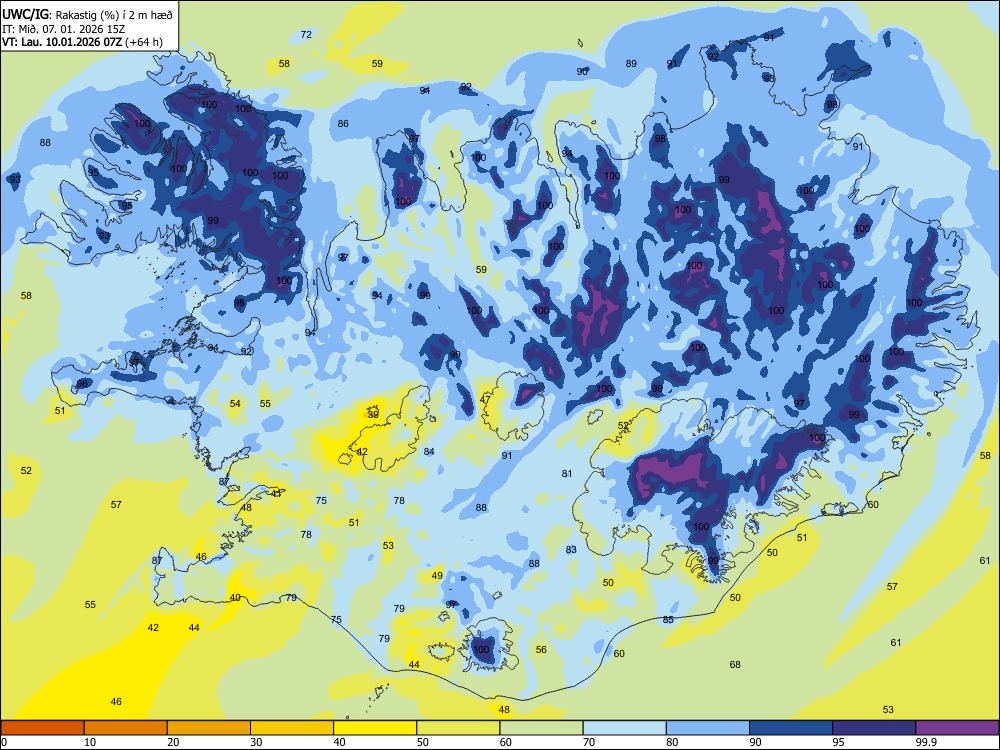This screenshot has width=1000, height=750.
Task: Click the map value "47"
Action: [485, 400]
